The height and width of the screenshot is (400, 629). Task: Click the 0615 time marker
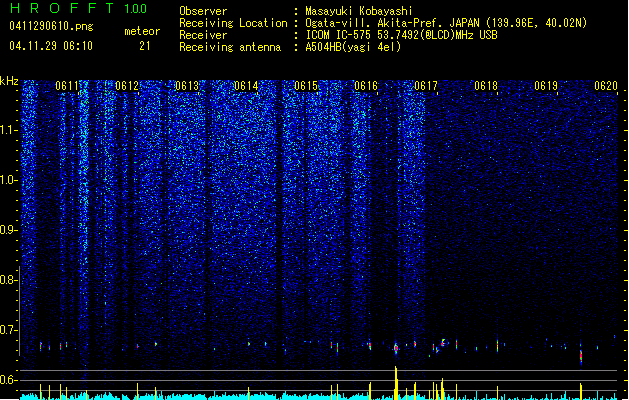point(306,86)
